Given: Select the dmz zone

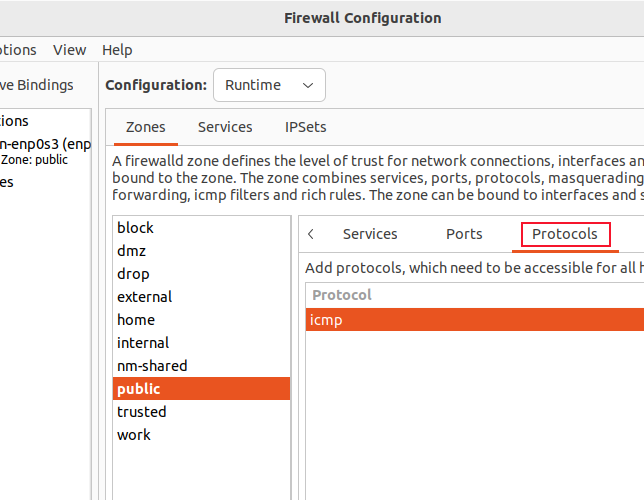Looking at the screenshot, I should click(x=133, y=251).
